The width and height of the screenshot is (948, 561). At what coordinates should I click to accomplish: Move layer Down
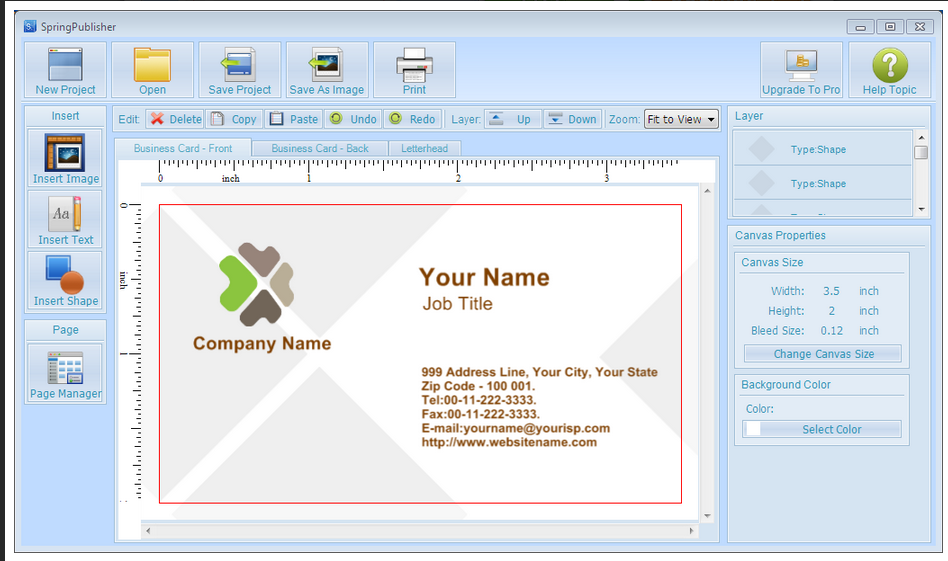(572, 119)
